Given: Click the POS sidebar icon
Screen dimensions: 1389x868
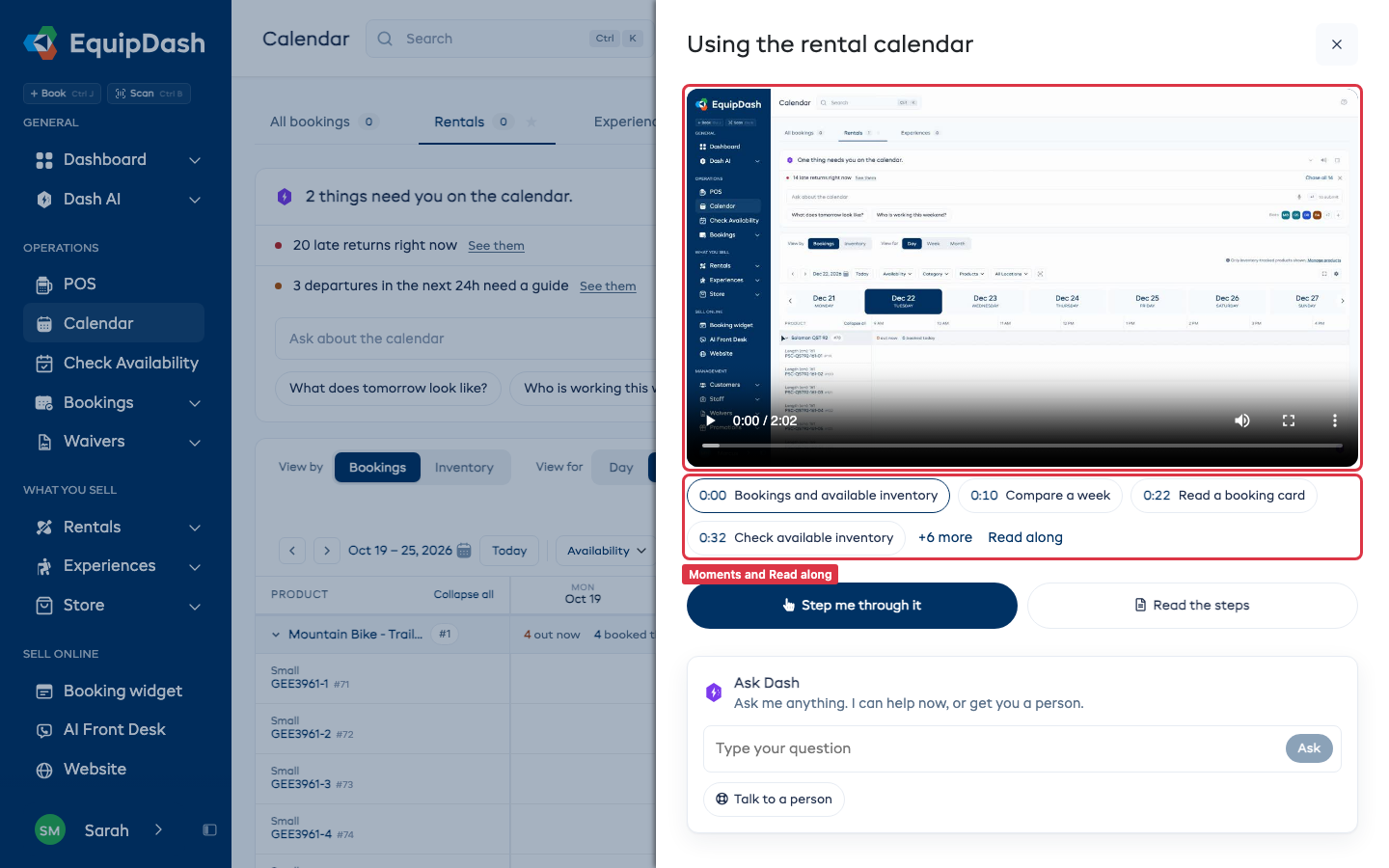Looking at the screenshot, I should coord(44,285).
